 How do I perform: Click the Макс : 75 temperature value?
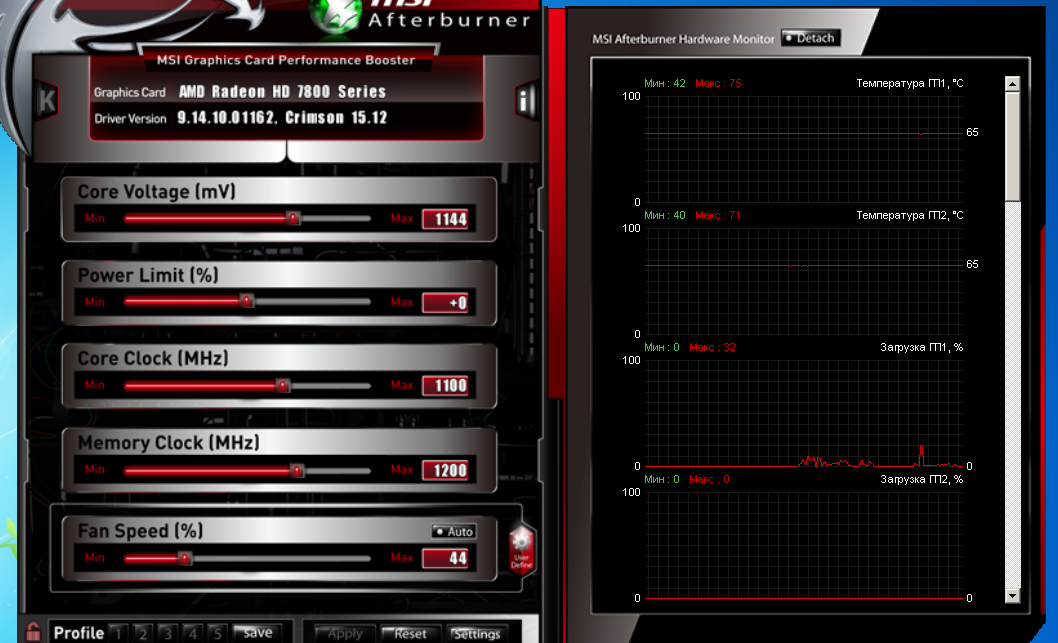click(x=718, y=84)
